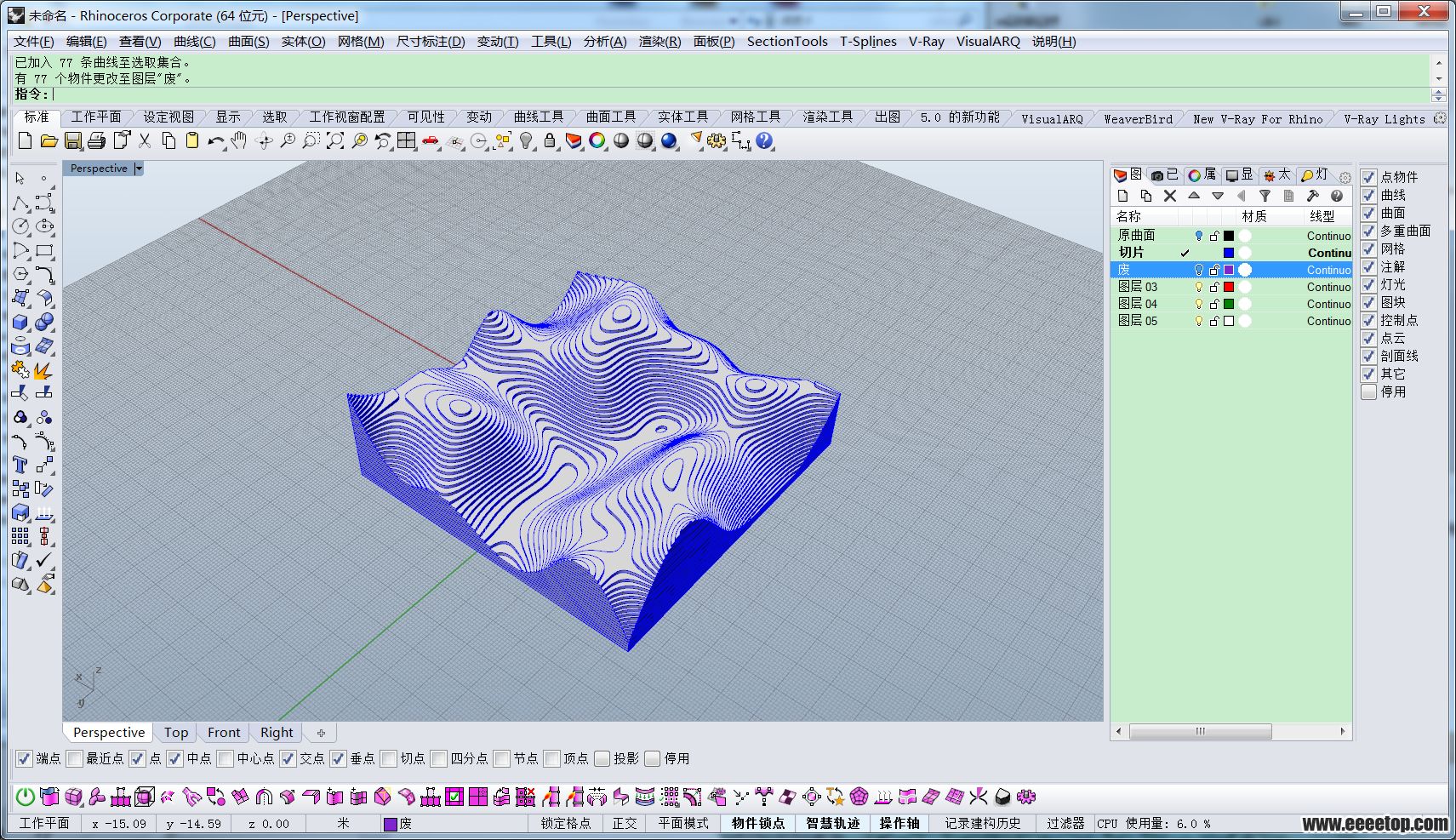
Task: Toggle the 中点 (Mid) osnap checkbox
Action: coord(174,758)
